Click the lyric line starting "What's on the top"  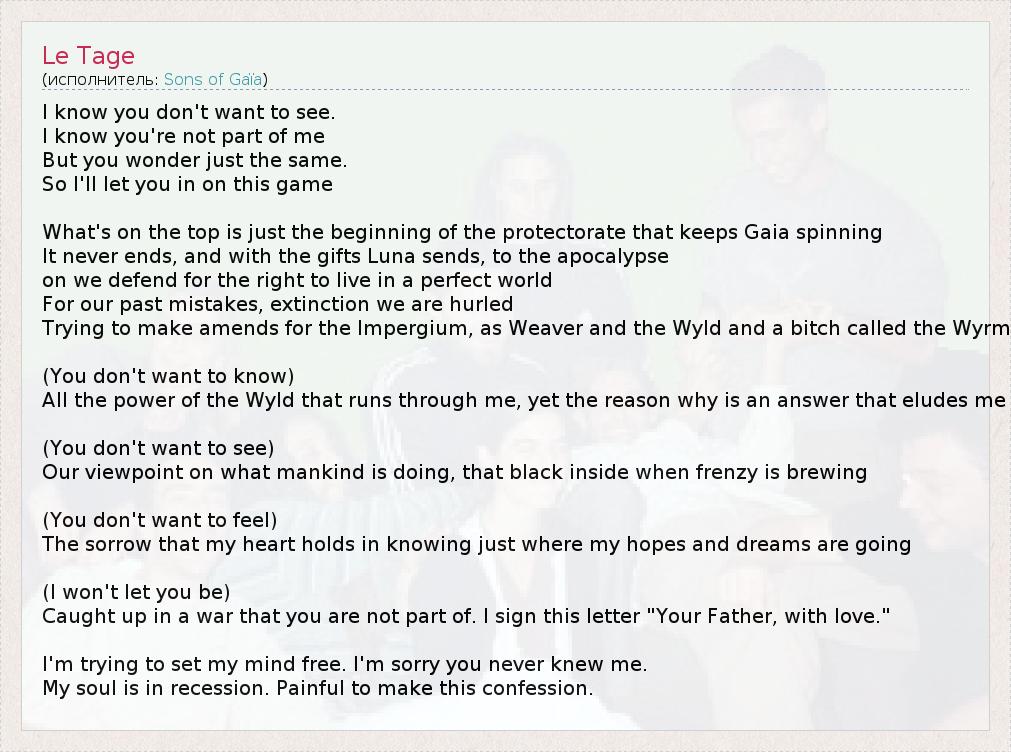tap(462, 232)
